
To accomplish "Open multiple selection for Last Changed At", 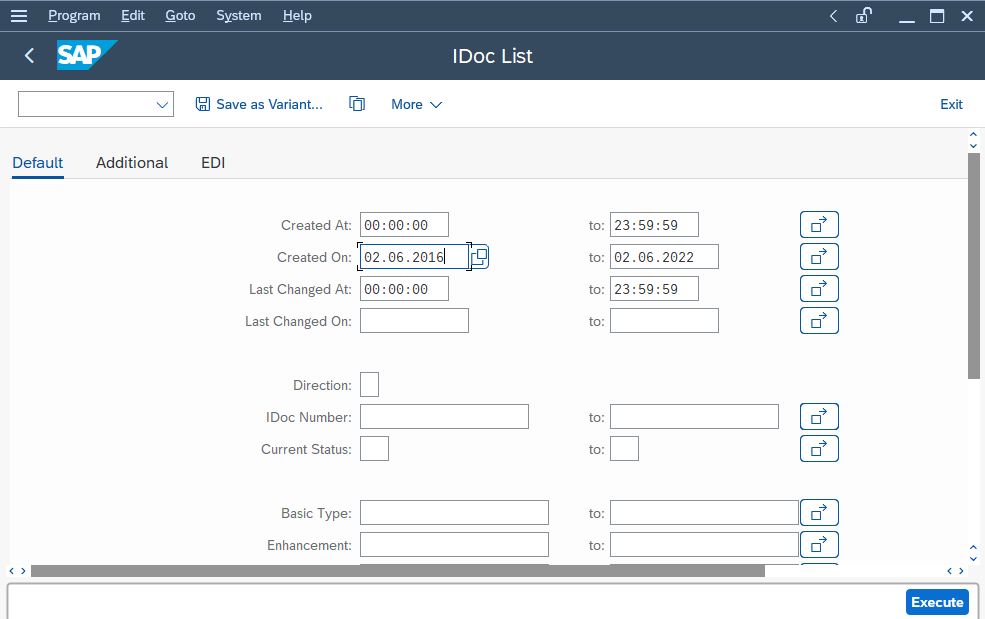I will 819,288.
